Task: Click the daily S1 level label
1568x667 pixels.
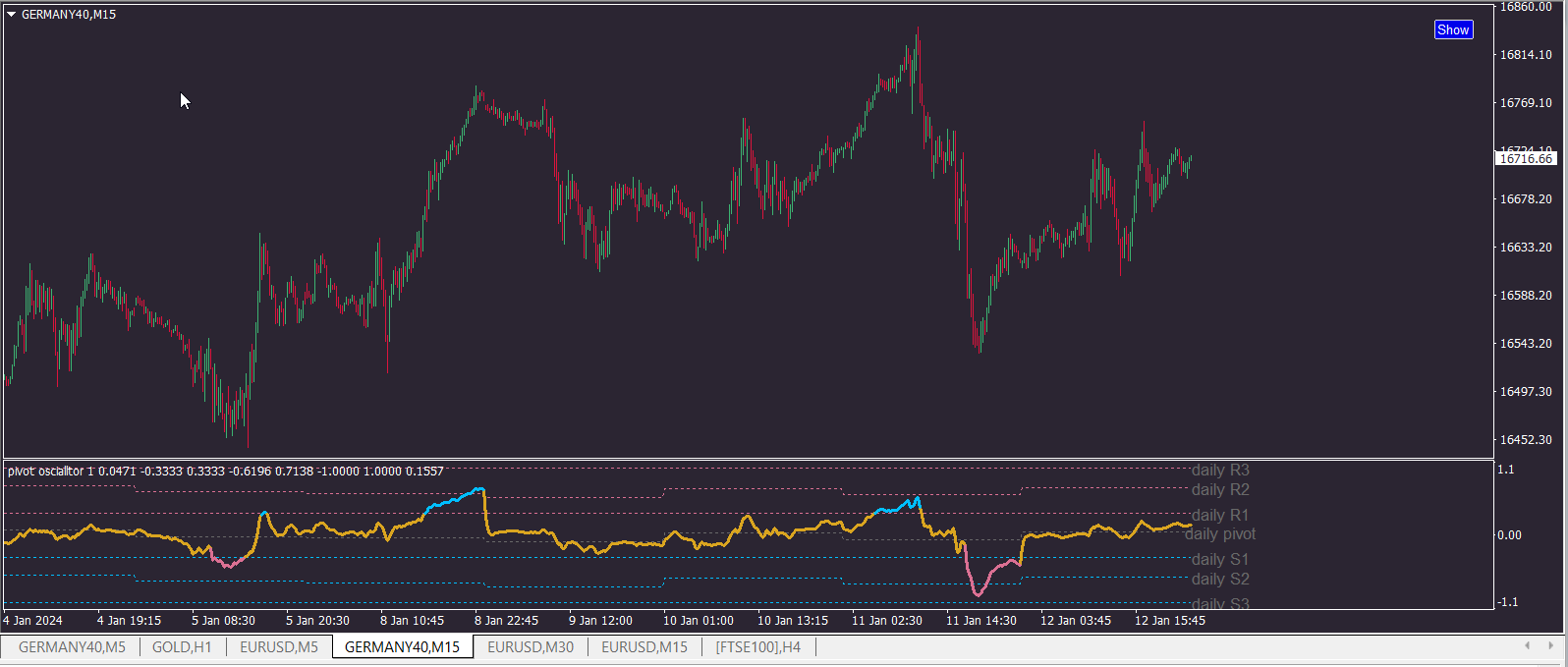Action: [1220, 560]
